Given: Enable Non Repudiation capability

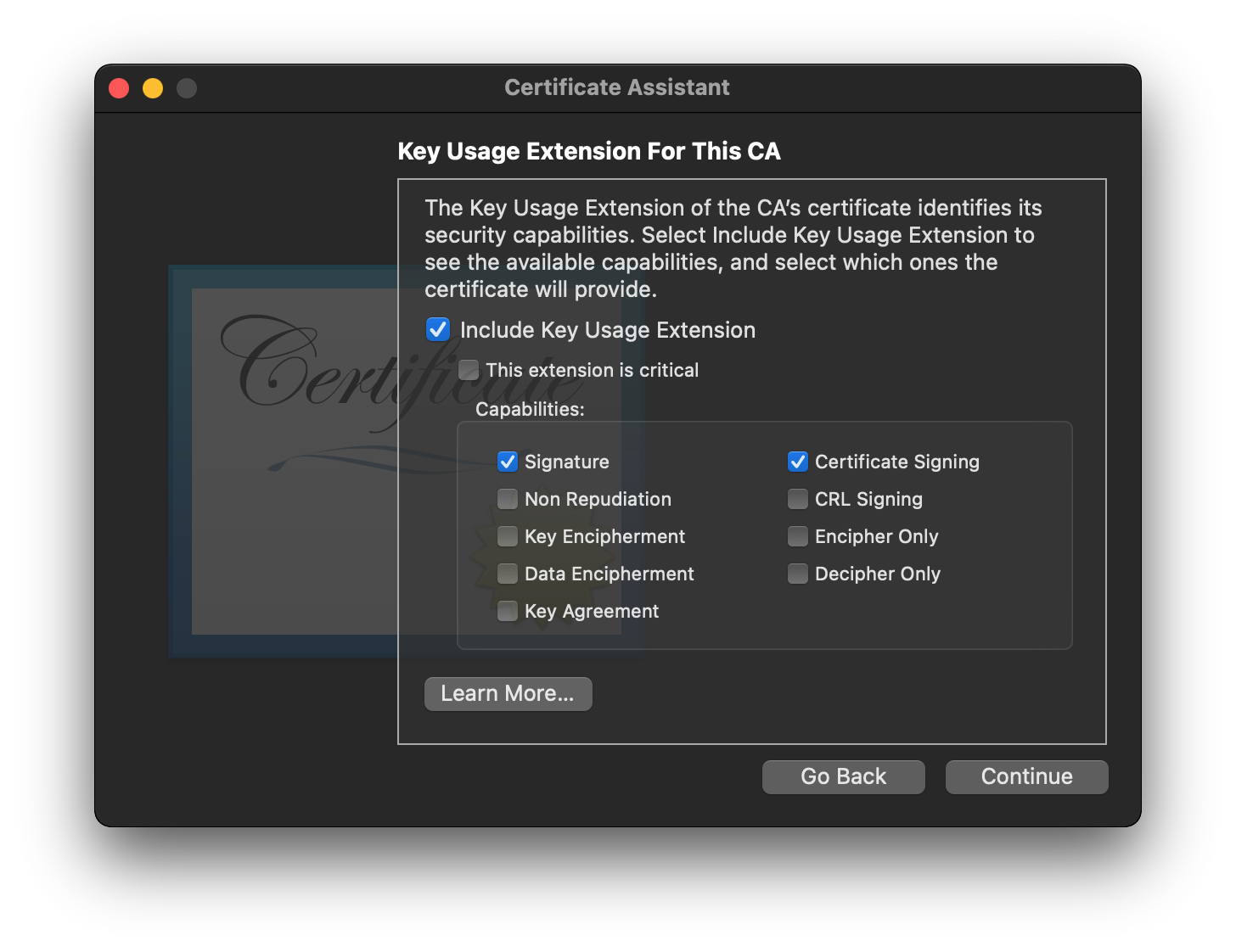Looking at the screenshot, I should (x=508, y=499).
